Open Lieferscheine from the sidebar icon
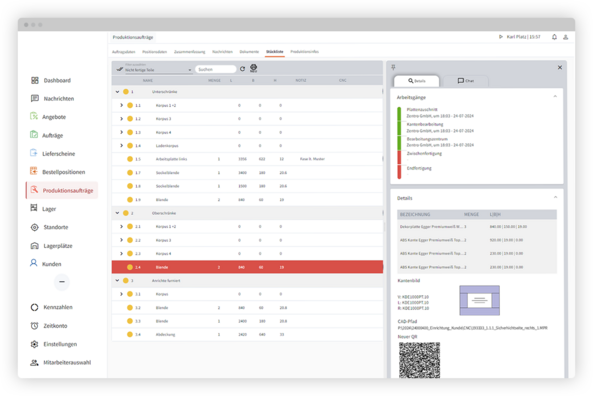 34,153
